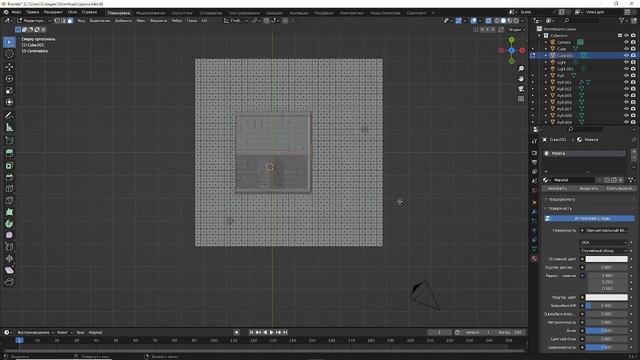Image resolution: width=640 pixels, height=360 pixels.
Task: Switch to the UV Editor workspace tab
Action: pyautogui.click(x=211, y=13)
